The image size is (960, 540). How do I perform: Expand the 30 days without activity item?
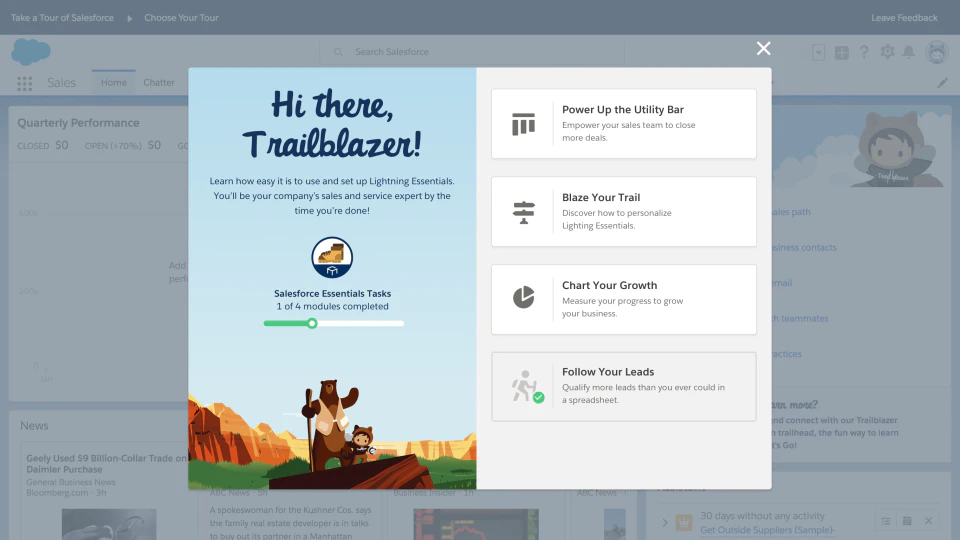click(x=665, y=522)
